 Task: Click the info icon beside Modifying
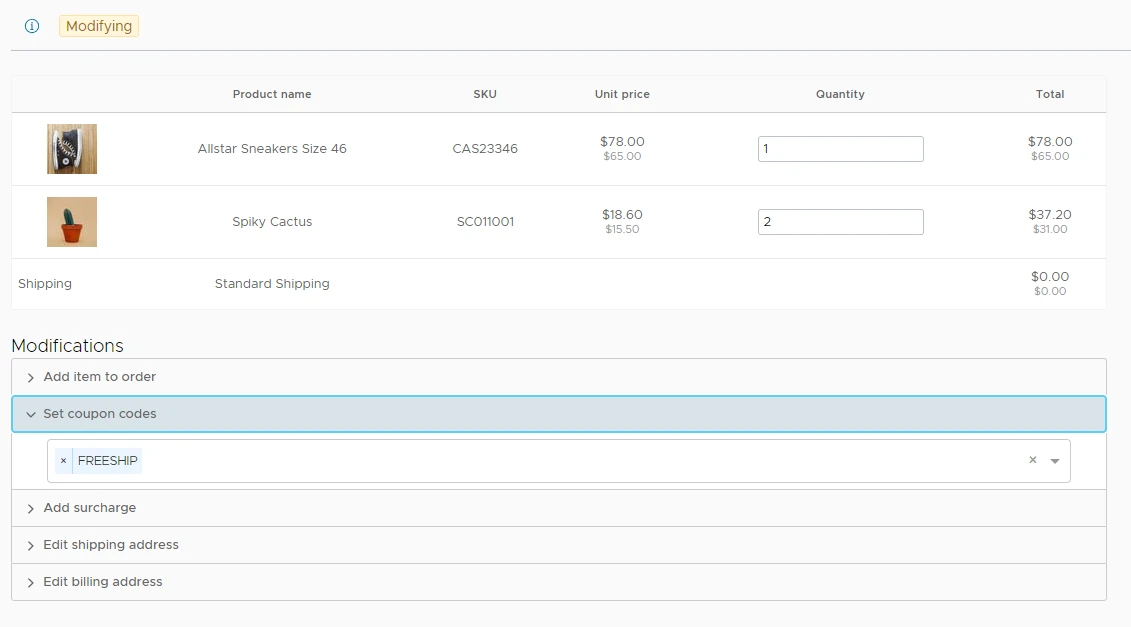coord(32,26)
